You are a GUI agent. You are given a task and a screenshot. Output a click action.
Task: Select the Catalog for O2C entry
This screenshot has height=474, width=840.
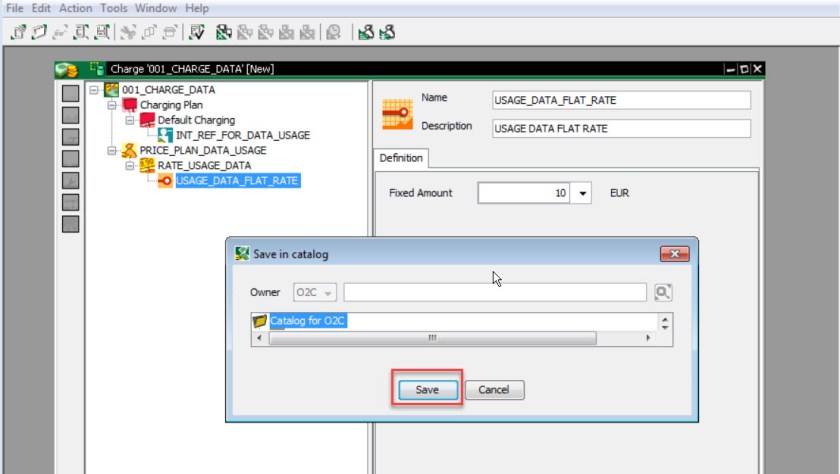[x=308, y=321]
